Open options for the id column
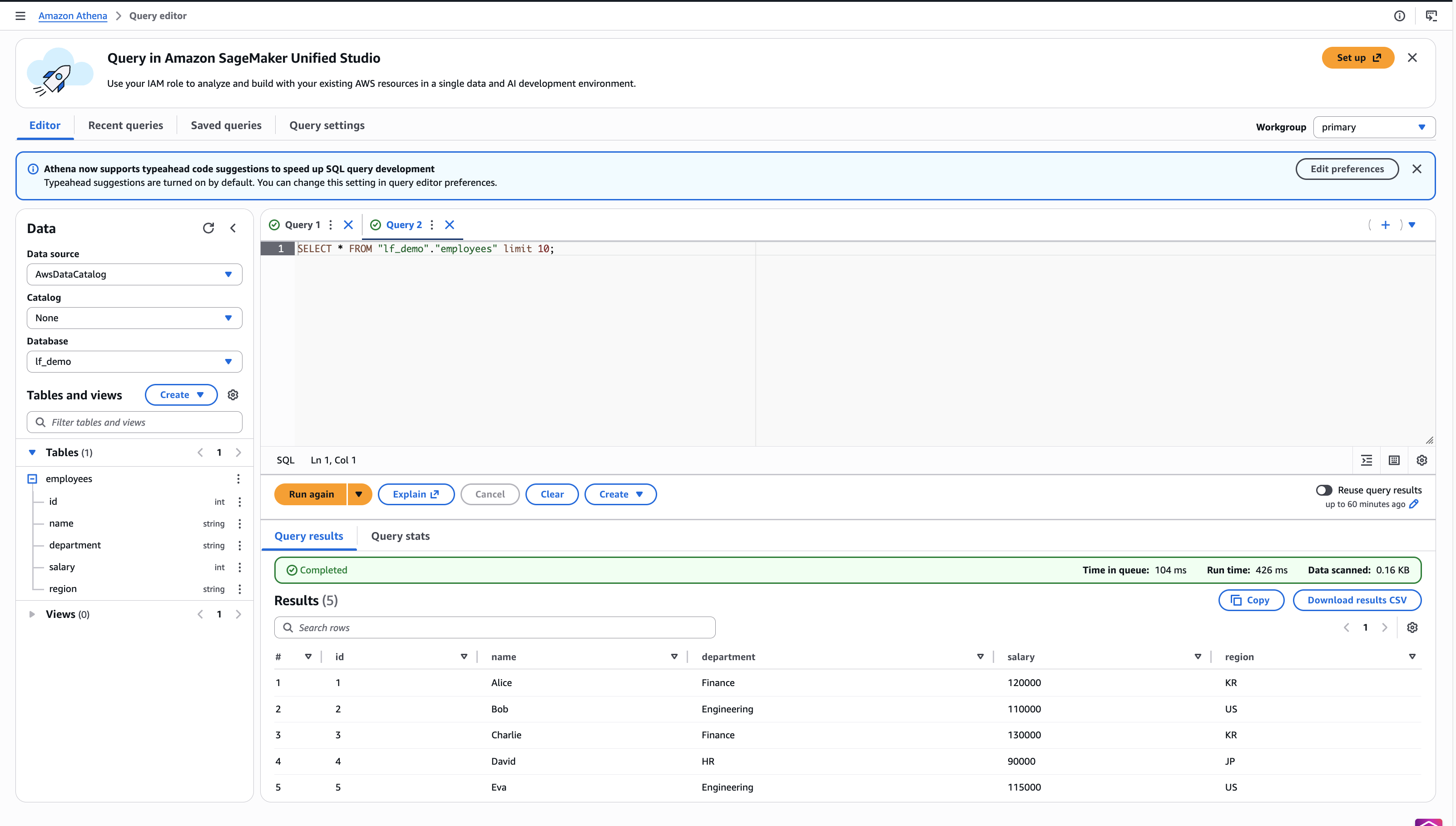This screenshot has width=1456, height=826. pyautogui.click(x=240, y=502)
